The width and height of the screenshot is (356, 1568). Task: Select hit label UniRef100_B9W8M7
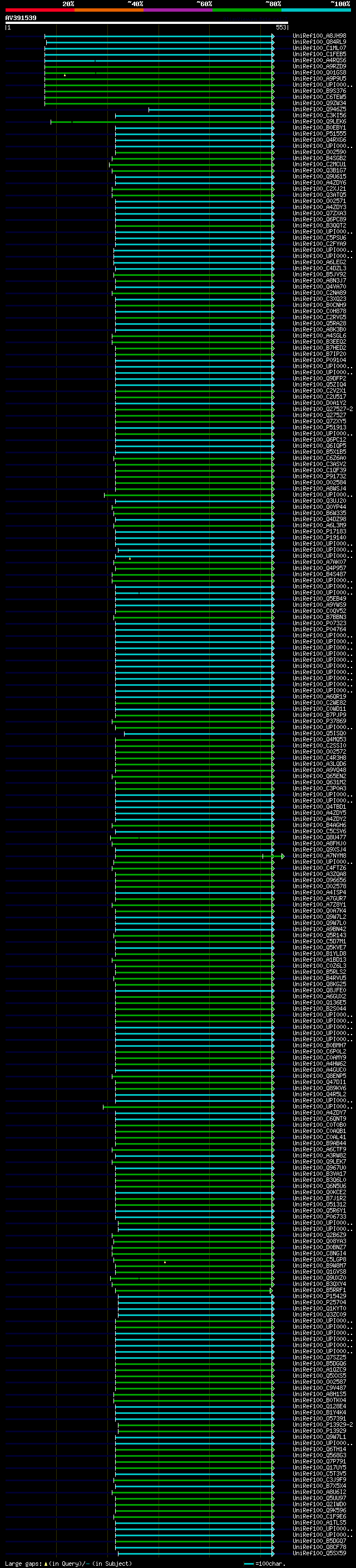point(319,1266)
